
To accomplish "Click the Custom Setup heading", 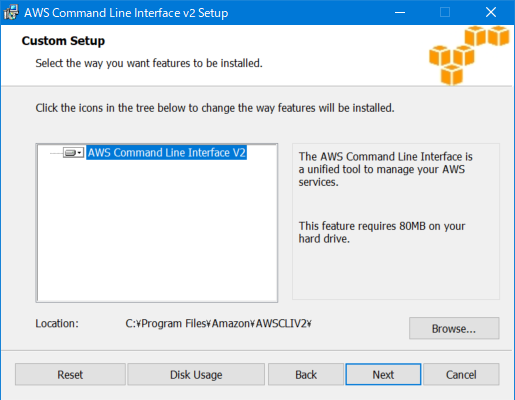I will (63, 41).
